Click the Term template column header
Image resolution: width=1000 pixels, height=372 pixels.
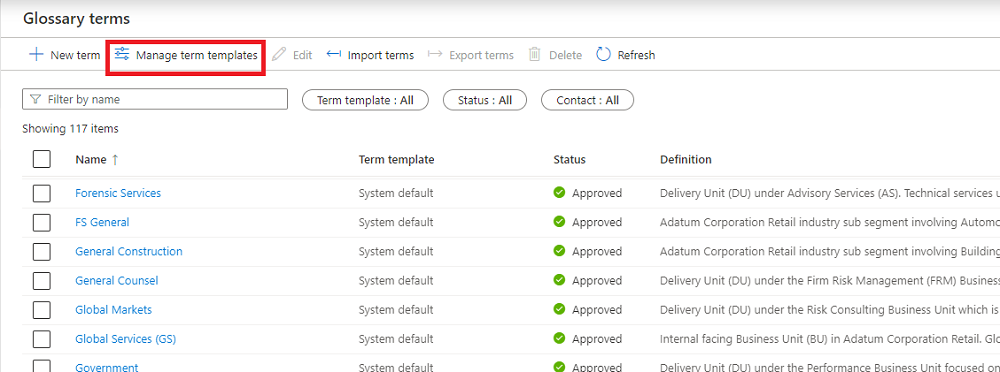coord(397,160)
